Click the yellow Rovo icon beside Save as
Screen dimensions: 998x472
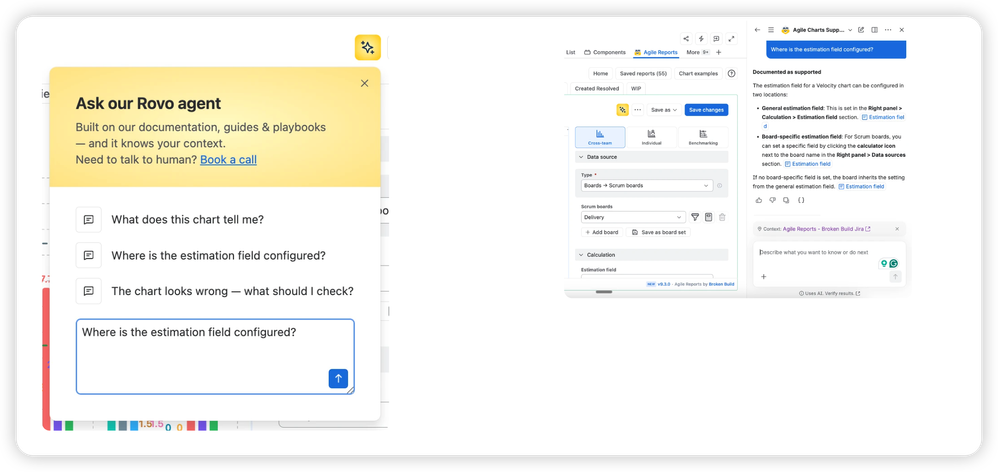[622, 110]
